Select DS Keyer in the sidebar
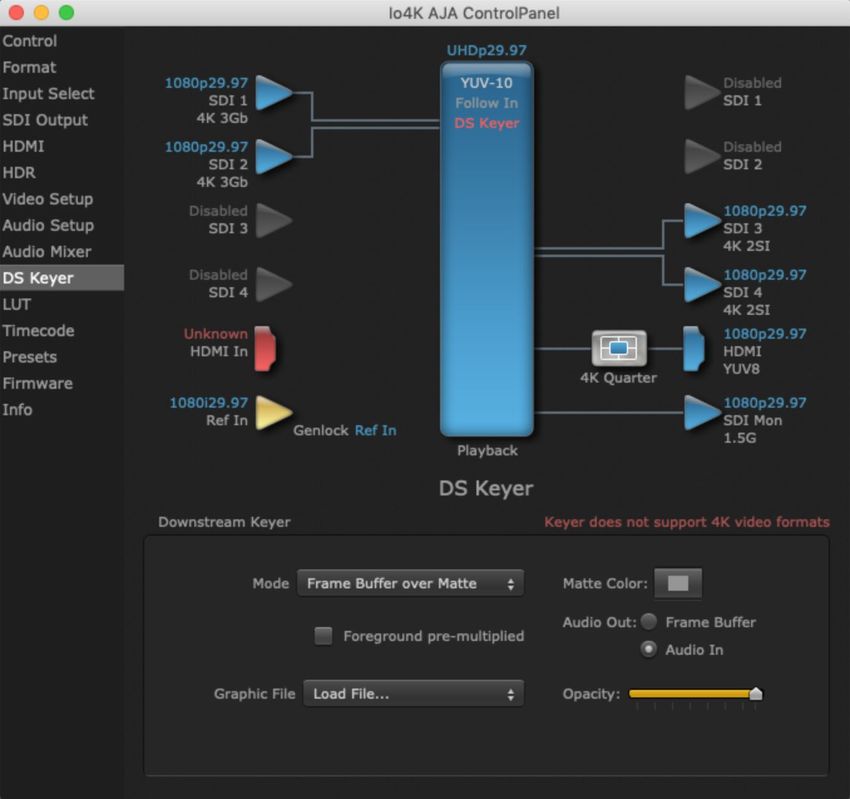This screenshot has height=799, width=850. [x=62, y=278]
